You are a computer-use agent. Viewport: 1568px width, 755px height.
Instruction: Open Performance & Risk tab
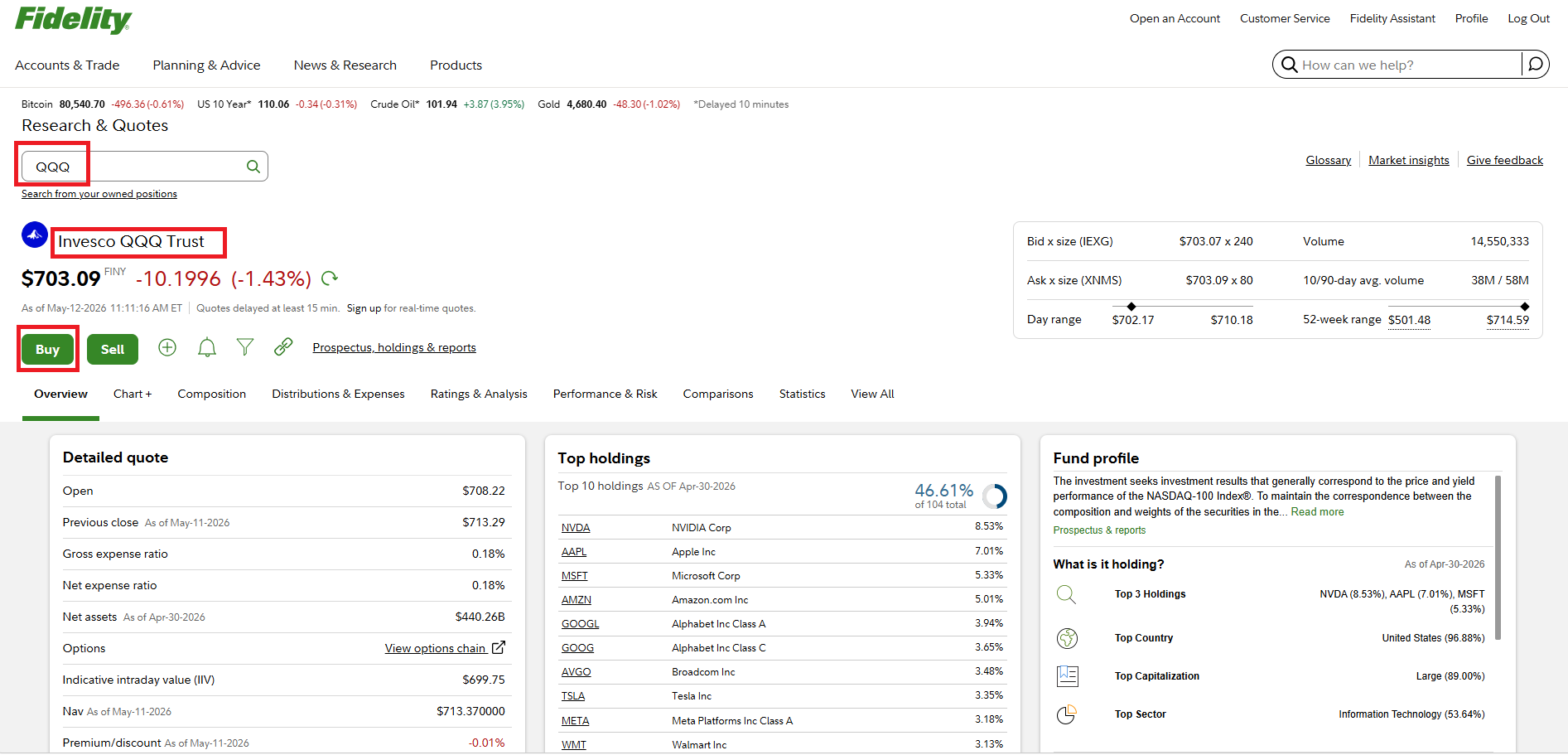point(605,394)
